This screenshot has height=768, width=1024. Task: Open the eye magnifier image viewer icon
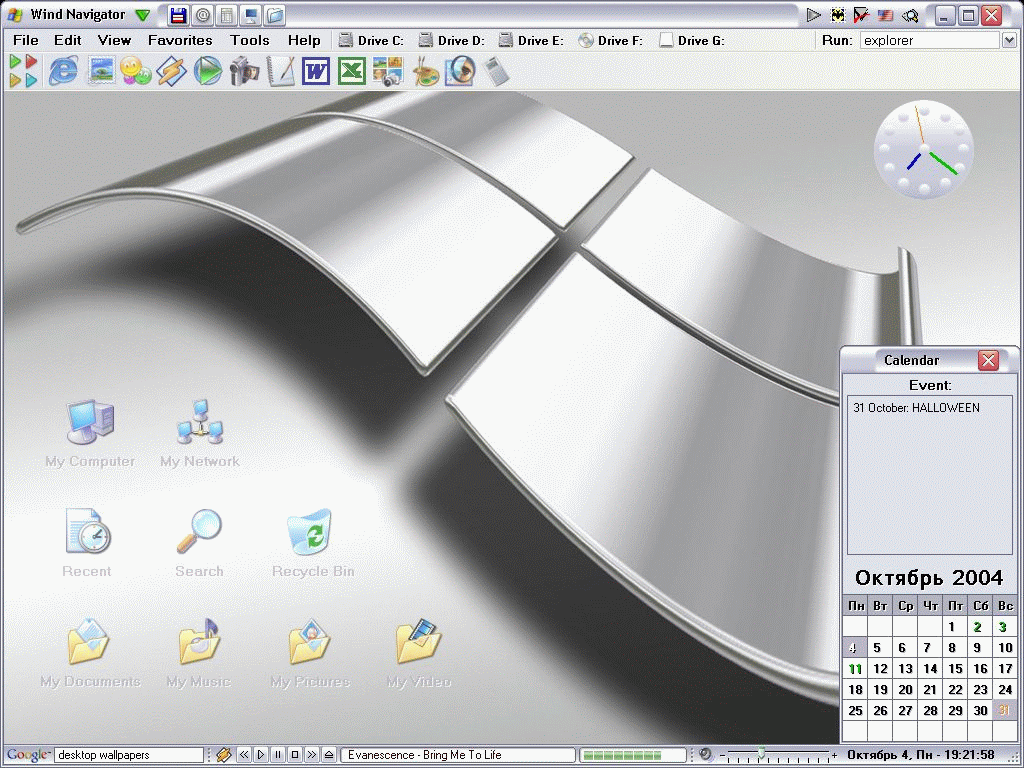[x=460, y=71]
